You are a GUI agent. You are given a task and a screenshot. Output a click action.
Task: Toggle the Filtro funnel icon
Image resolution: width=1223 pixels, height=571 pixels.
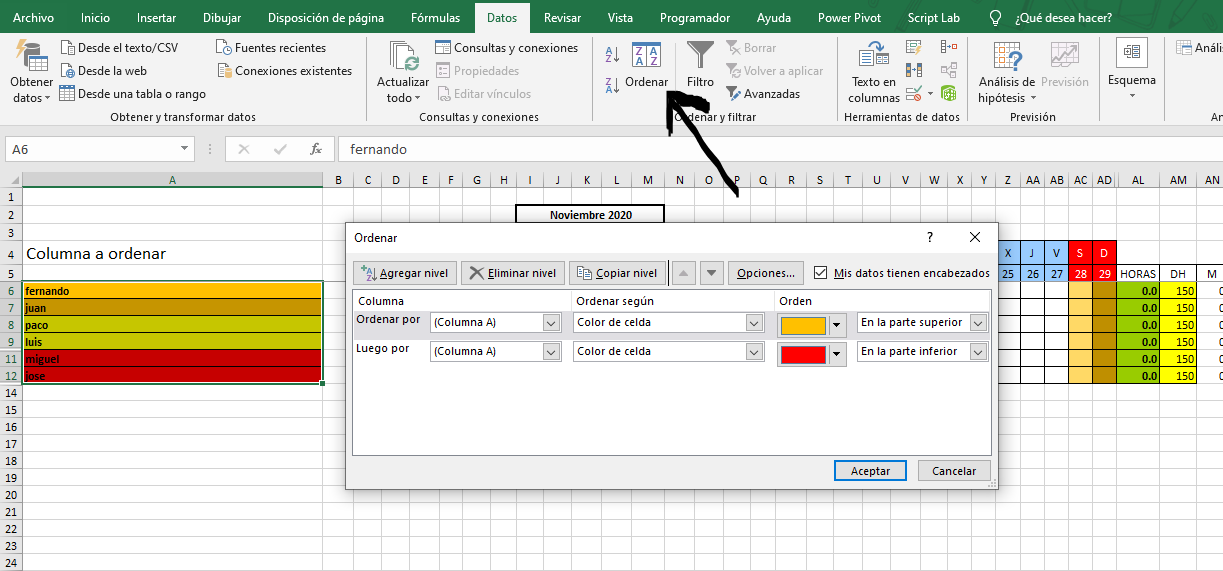pyautogui.click(x=701, y=55)
